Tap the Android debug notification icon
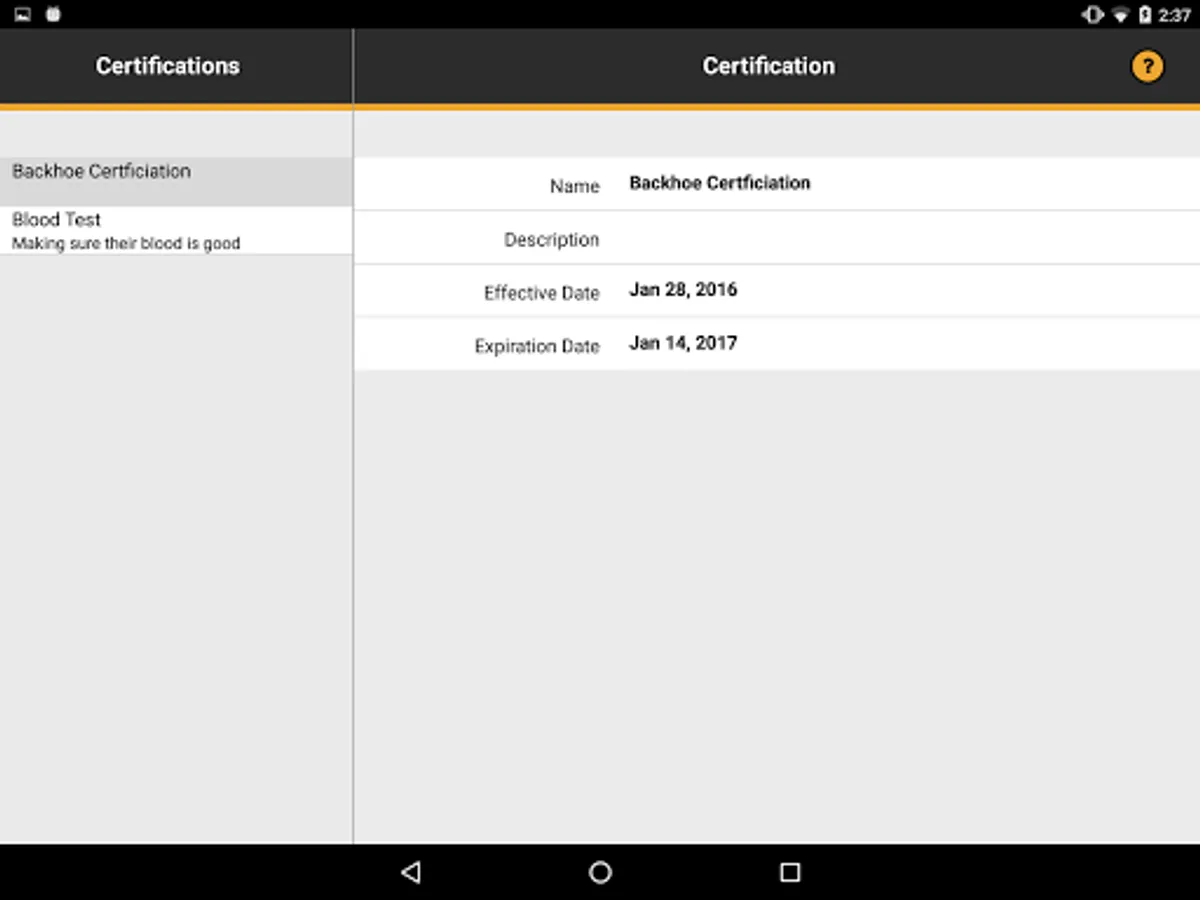Image resolution: width=1200 pixels, height=900 pixels. click(x=53, y=14)
